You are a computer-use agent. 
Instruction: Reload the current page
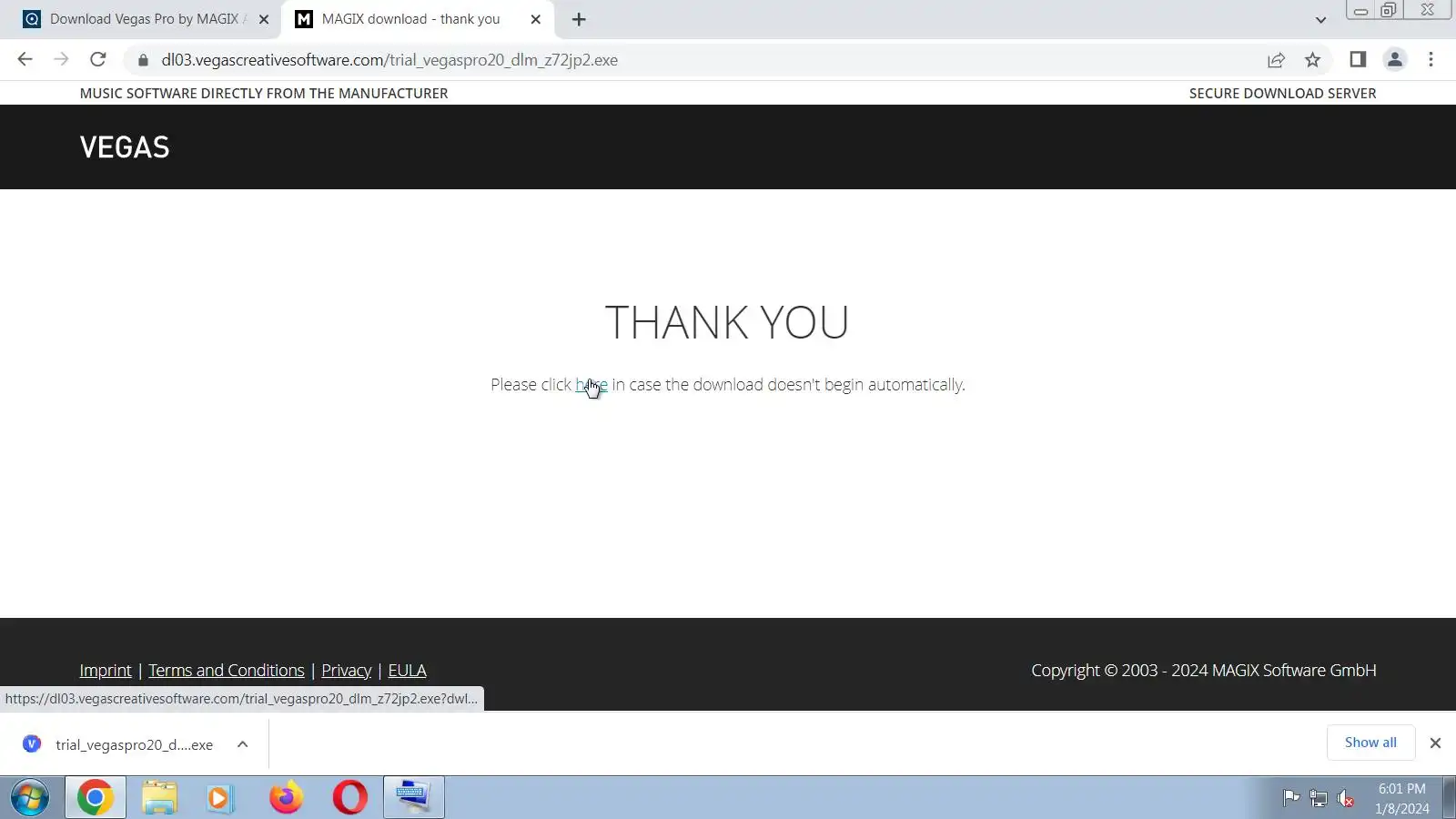(98, 60)
